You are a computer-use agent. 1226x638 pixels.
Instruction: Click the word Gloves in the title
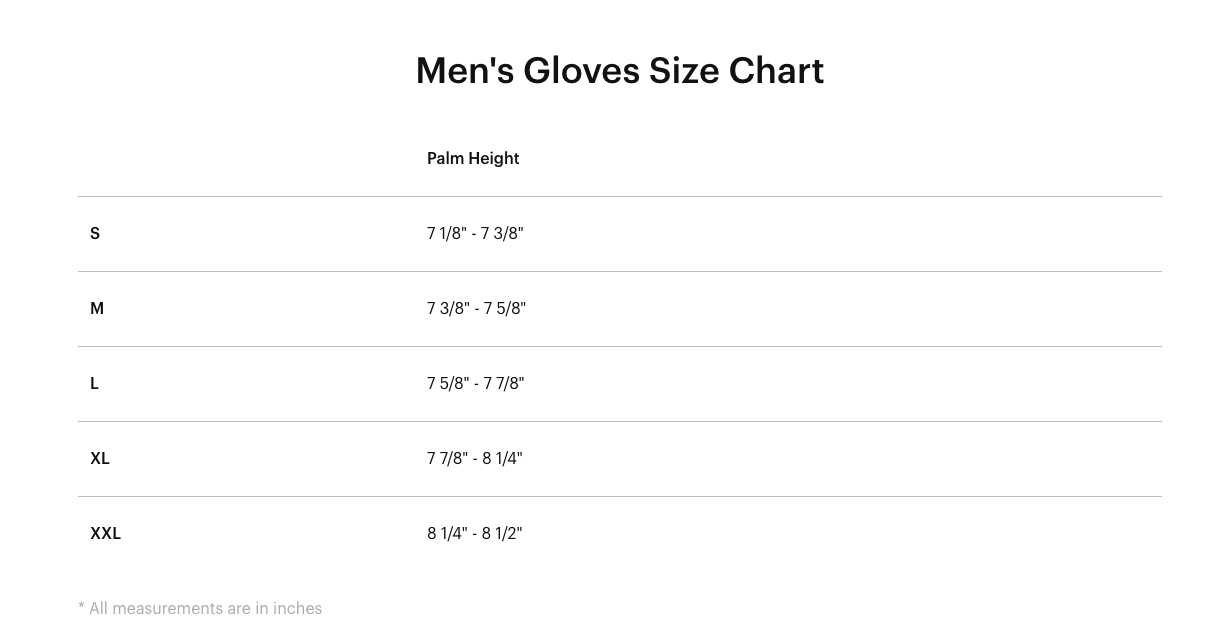tap(581, 71)
